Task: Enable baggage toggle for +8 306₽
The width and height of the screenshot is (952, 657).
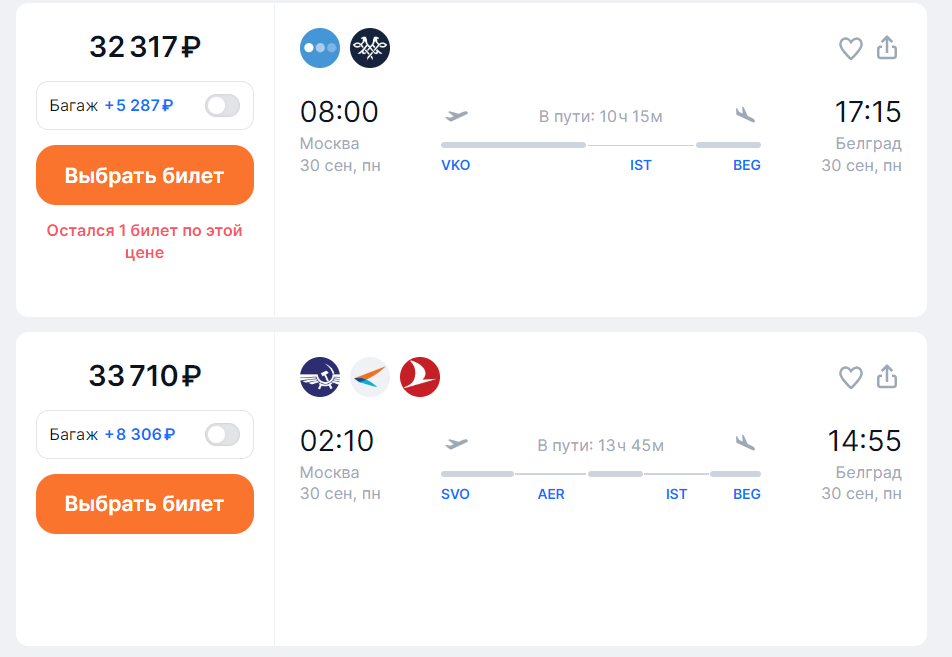Action: (x=222, y=434)
